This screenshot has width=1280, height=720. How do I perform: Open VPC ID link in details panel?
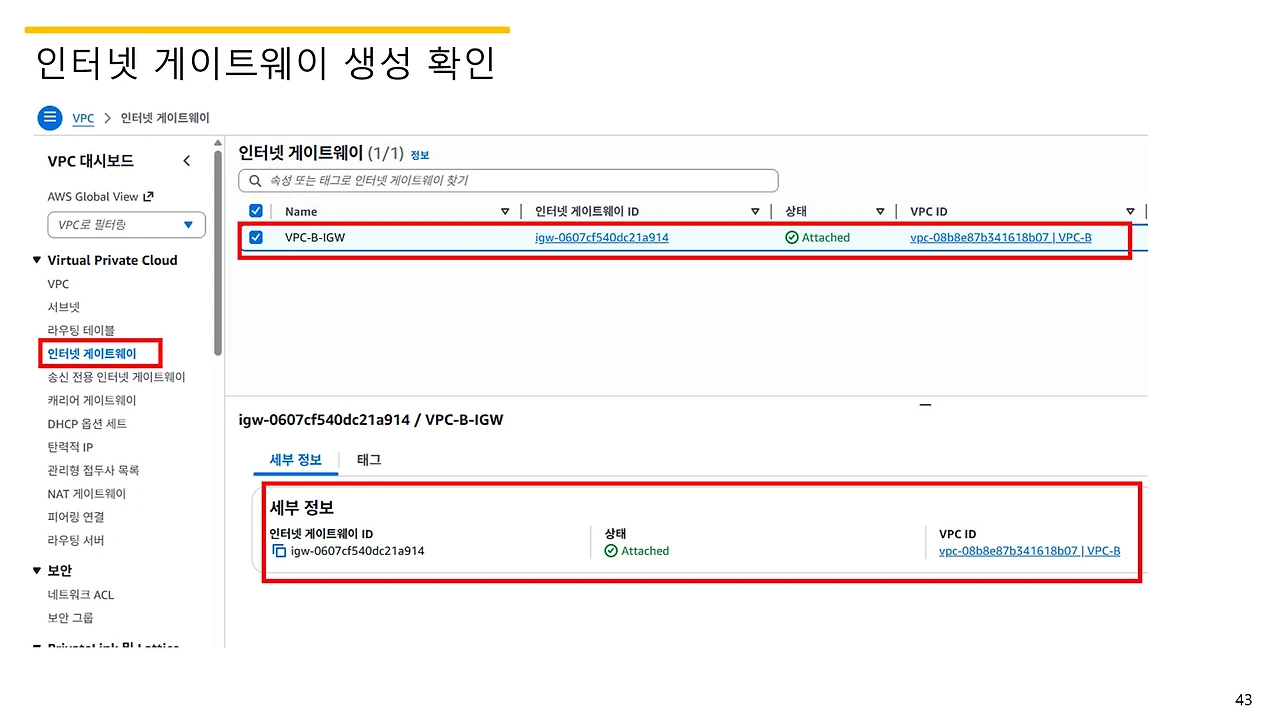1029,551
